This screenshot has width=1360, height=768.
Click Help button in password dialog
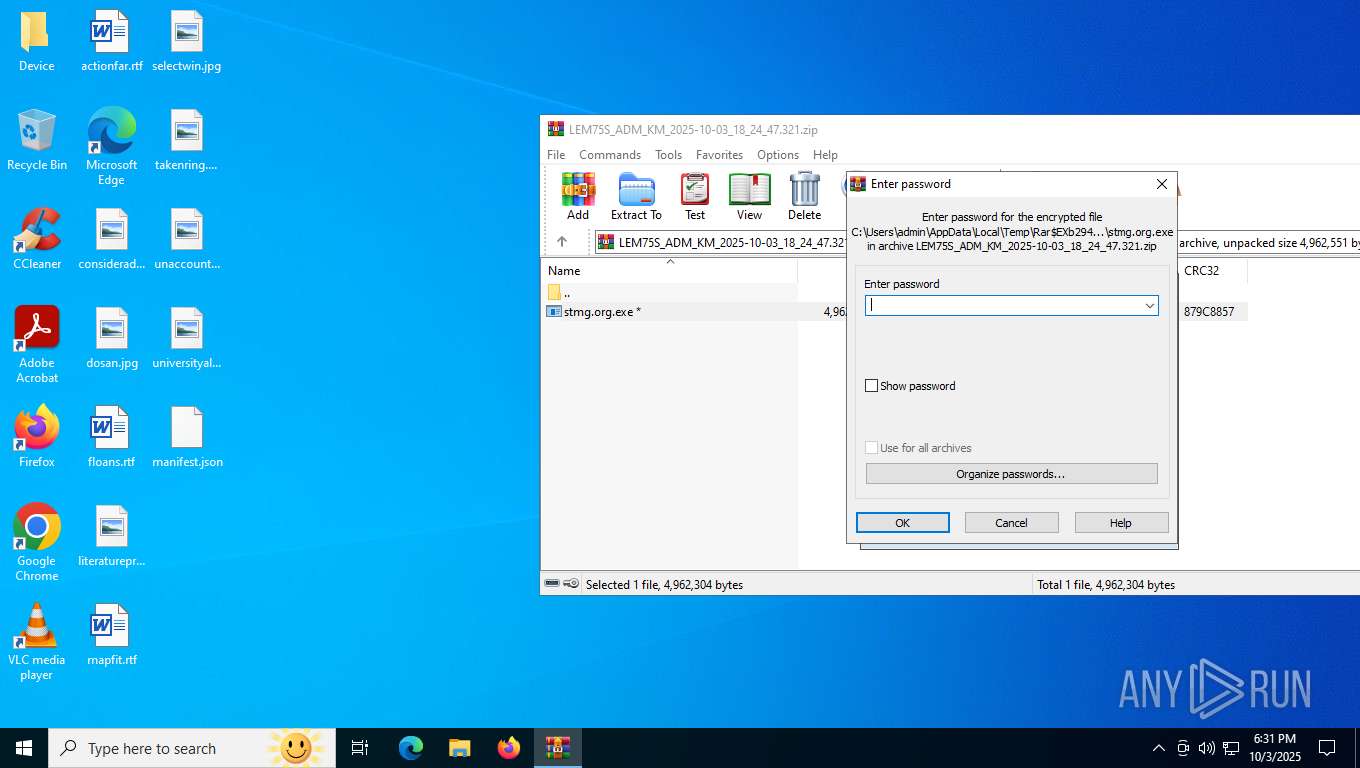click(1121, 523)
